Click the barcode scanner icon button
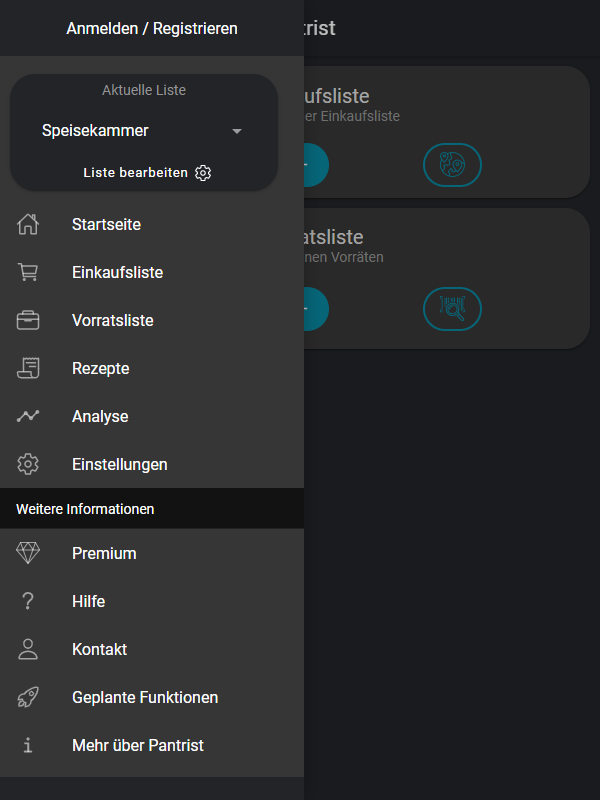 (x=452, y=309)
